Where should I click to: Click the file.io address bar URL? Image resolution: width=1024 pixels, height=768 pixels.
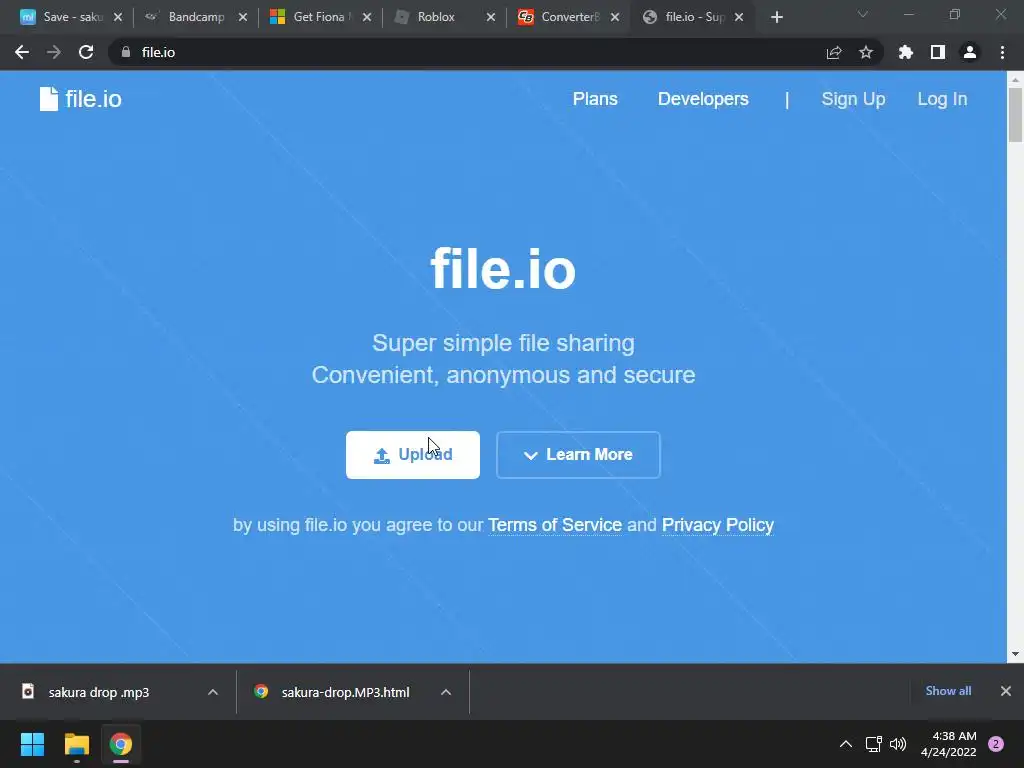[158, 52]
